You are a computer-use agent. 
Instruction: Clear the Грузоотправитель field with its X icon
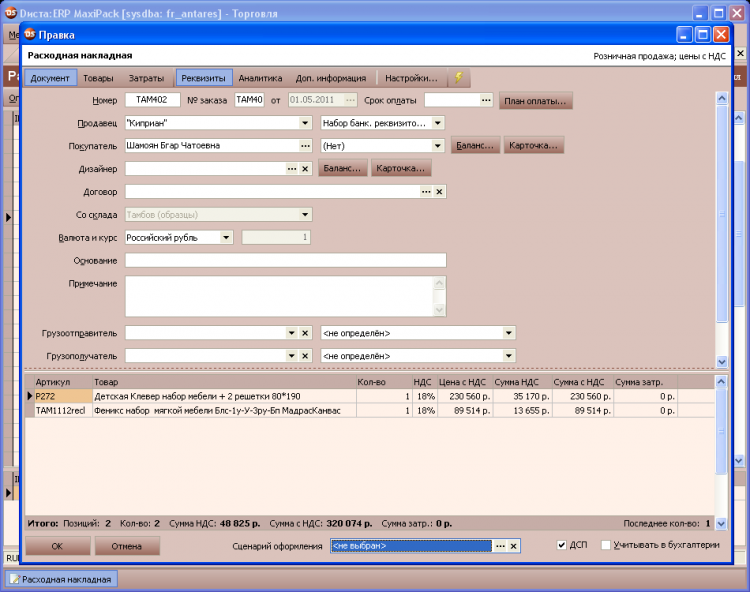click(x=306, y=333)
